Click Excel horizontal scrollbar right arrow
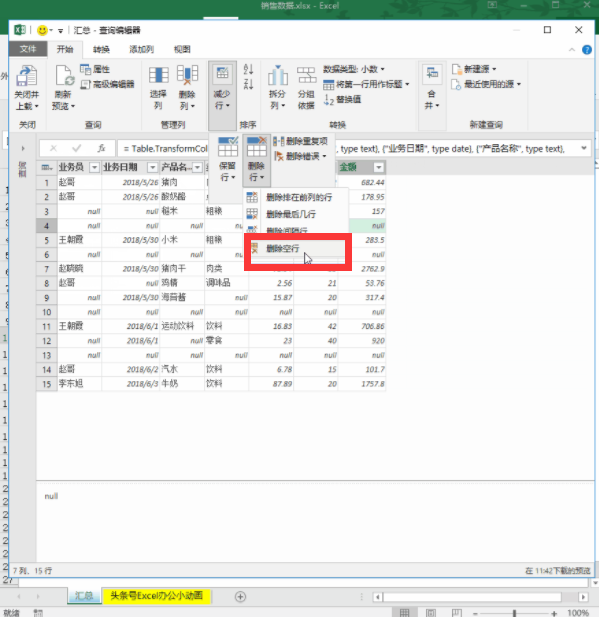The height and width of the screenshot is (618, 599). pos(584,597)
